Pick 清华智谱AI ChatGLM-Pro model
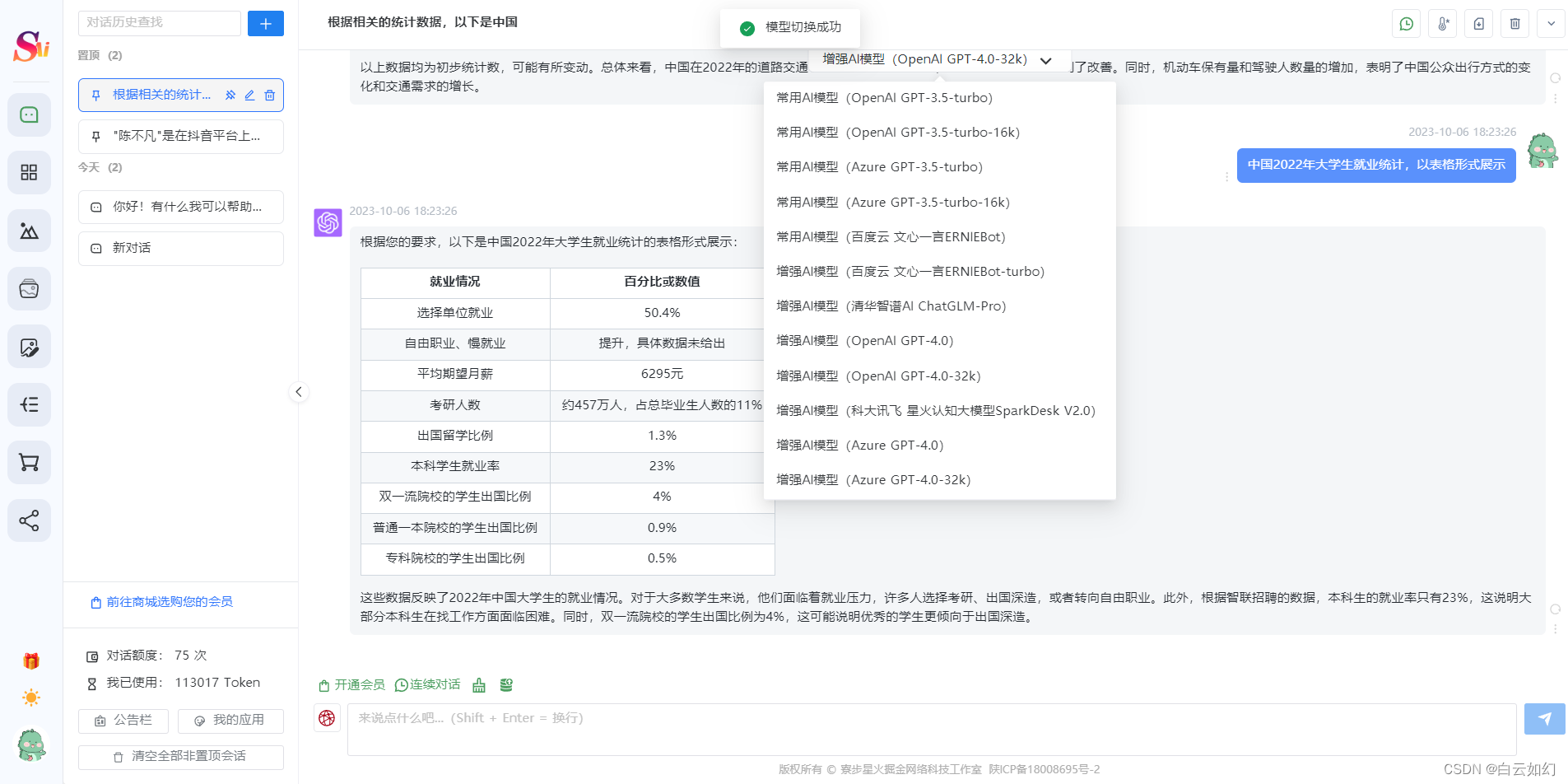Screen dimensions: 1568x784 [x=940, y=306]
